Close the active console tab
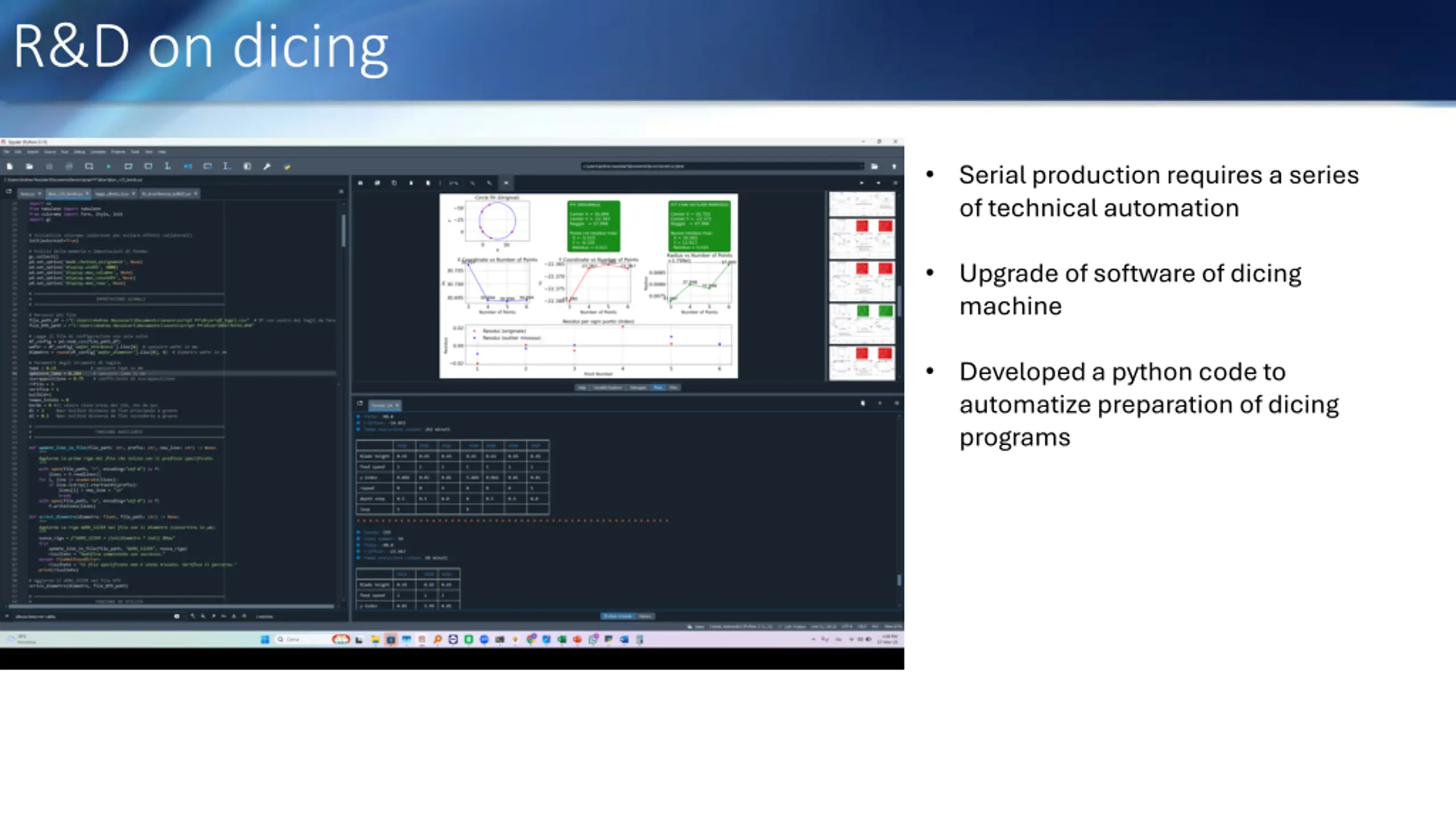 pyautogui.click(x=397, y=405)
